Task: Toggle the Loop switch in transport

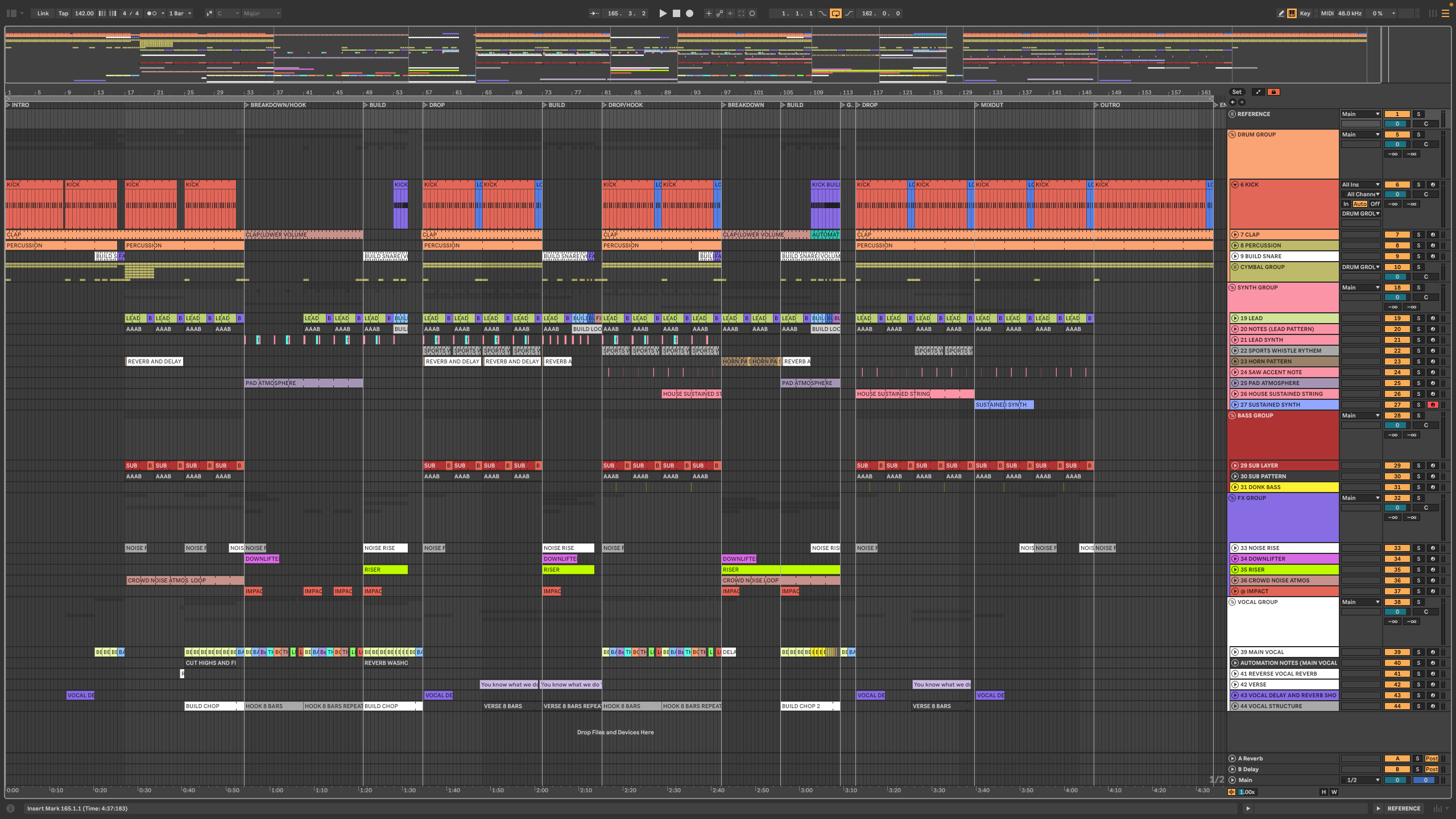Action: (835, 13)
